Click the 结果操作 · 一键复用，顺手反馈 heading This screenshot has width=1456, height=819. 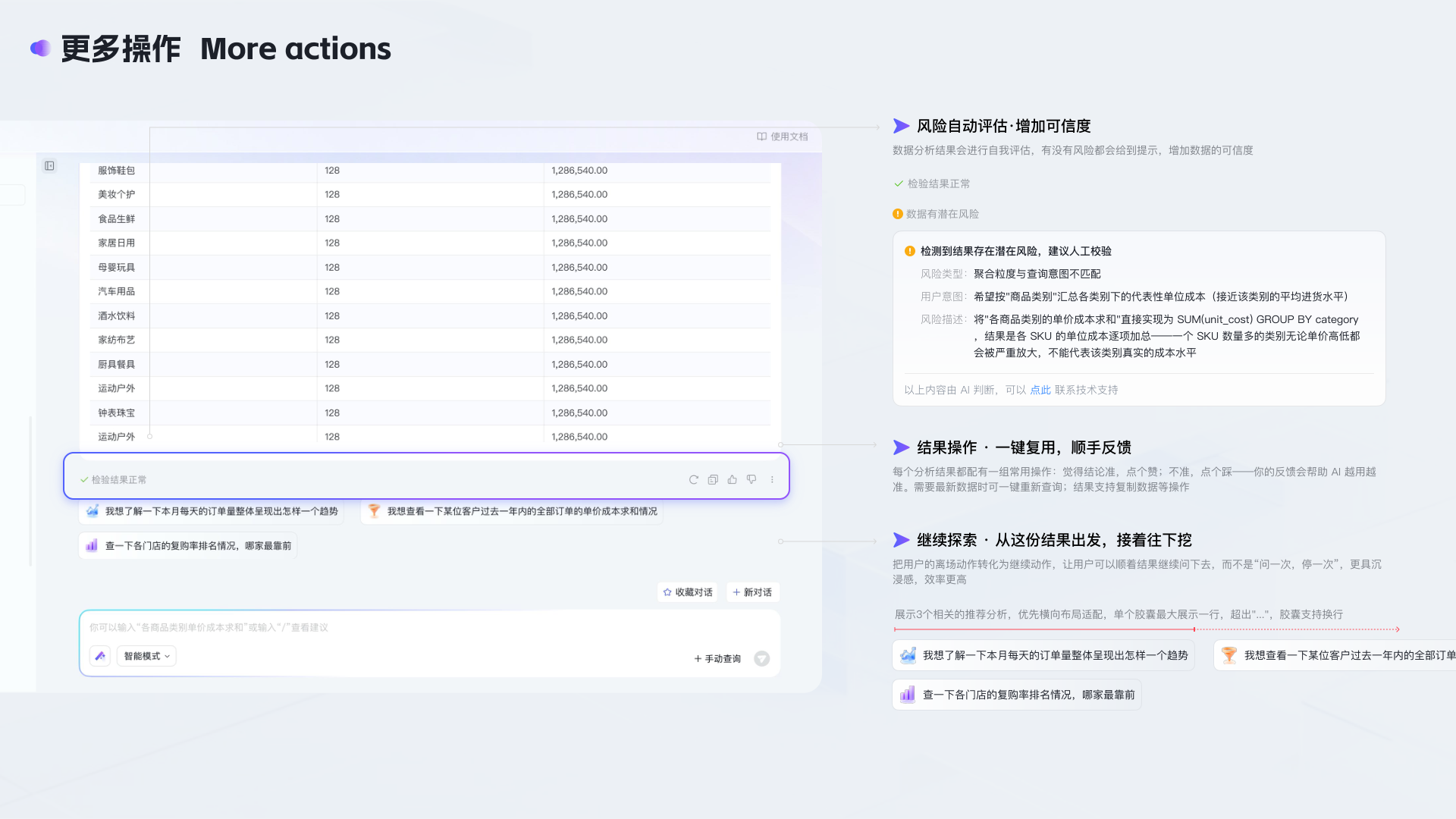tap(1024, 447)
